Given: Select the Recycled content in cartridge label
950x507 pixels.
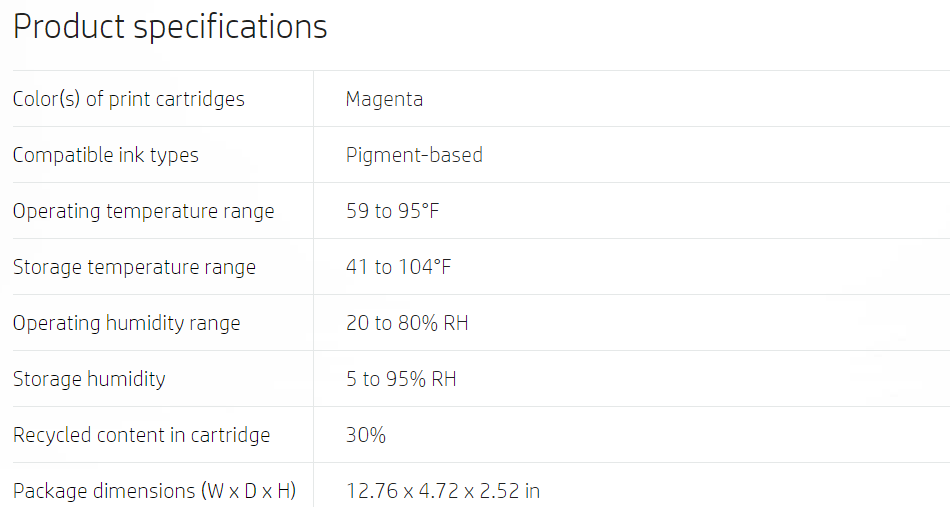Looking at the screenshot, I should pyautogui.click(x=141, y=435).
